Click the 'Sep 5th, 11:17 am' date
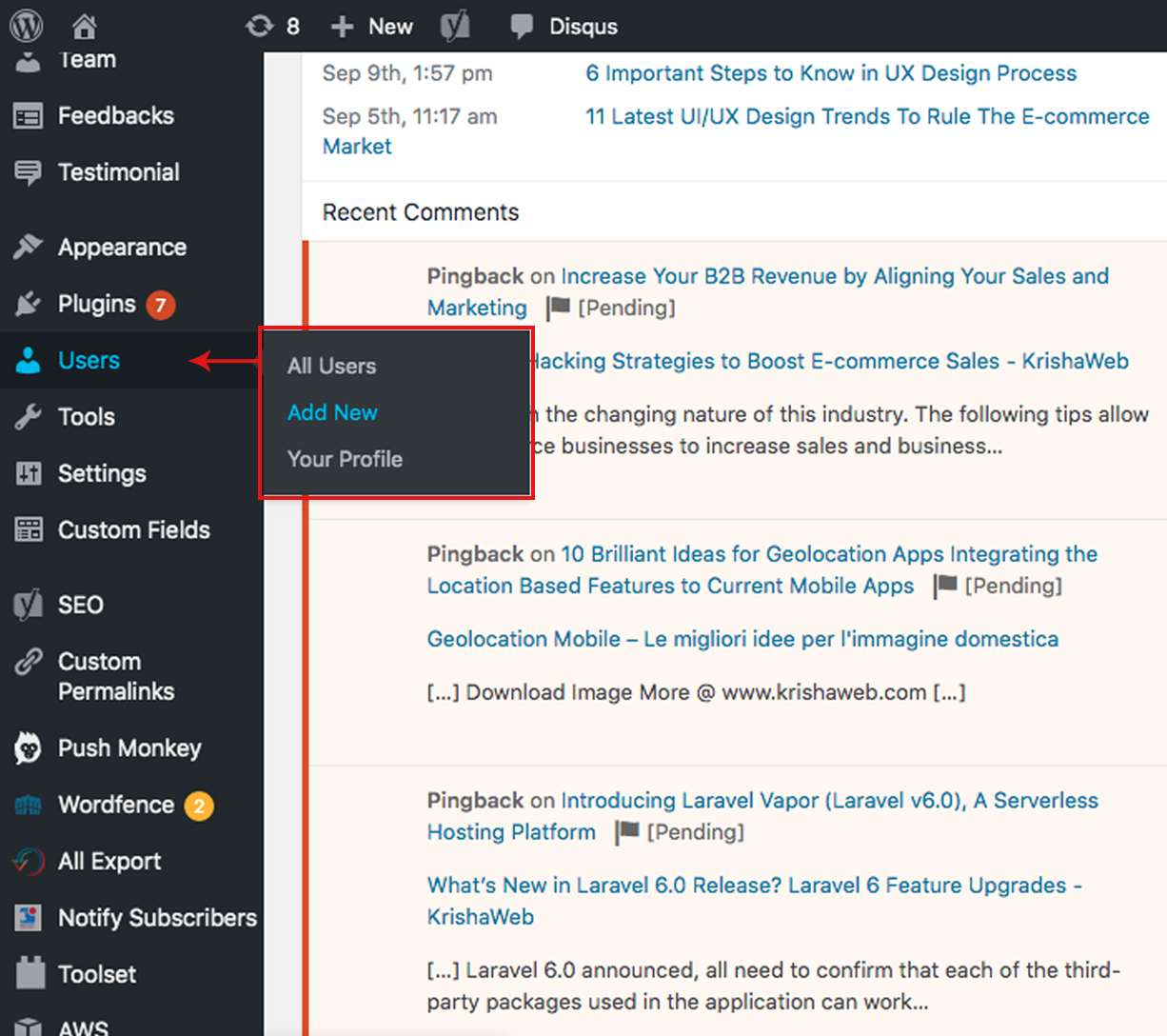The image size is (1167, 1036). (409, 116)
